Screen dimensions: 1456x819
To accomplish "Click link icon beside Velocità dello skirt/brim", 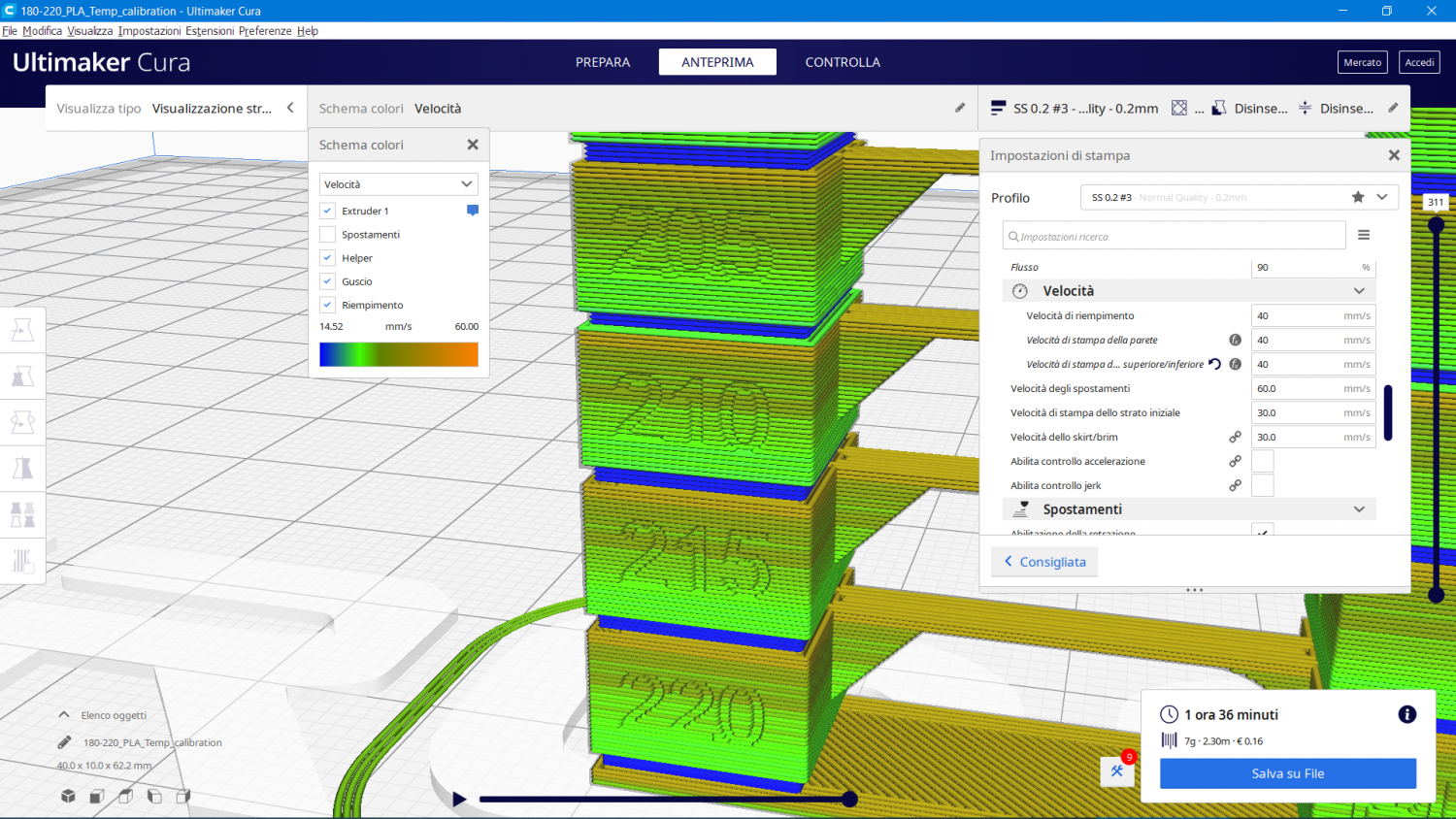I will 1235,437.
